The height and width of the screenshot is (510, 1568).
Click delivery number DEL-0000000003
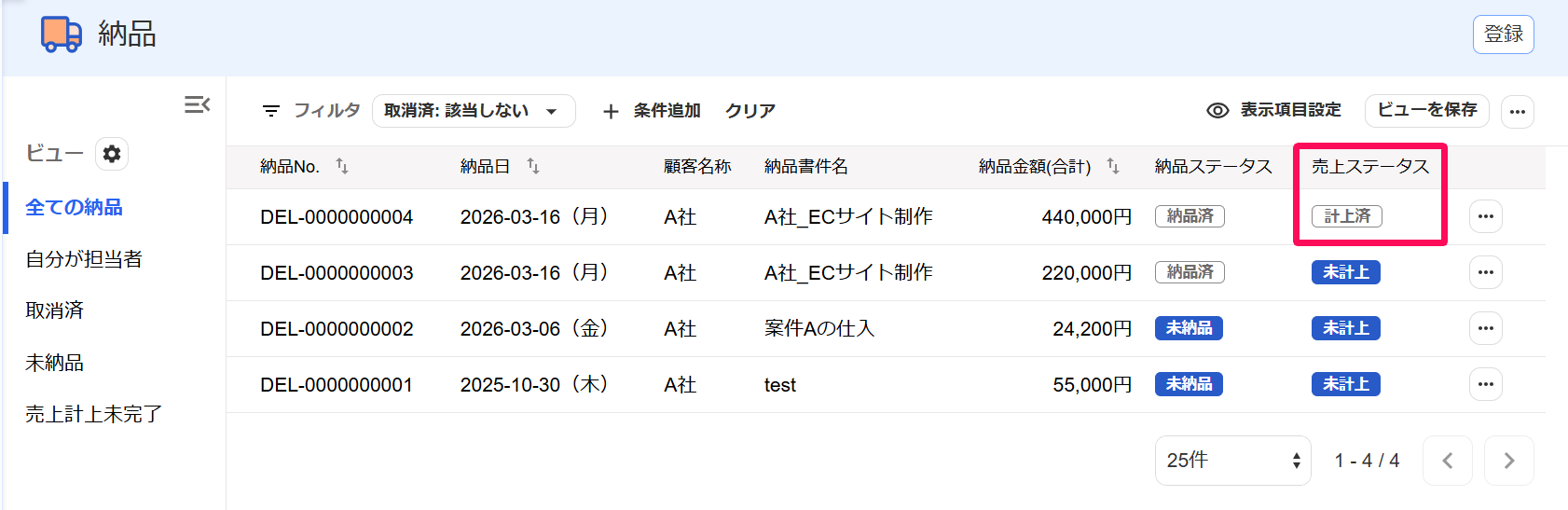click(x=337, y=273)
